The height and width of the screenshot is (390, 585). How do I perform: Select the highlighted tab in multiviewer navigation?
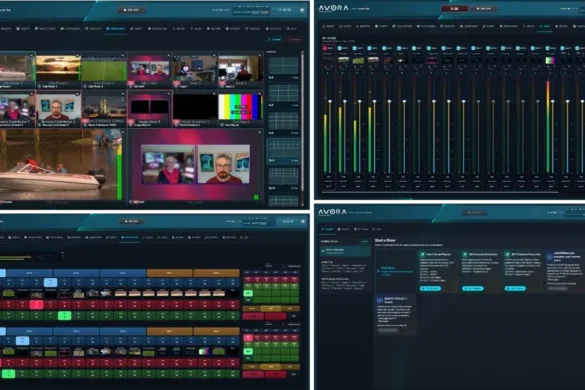pyautogui.click(x=116, y=29)
